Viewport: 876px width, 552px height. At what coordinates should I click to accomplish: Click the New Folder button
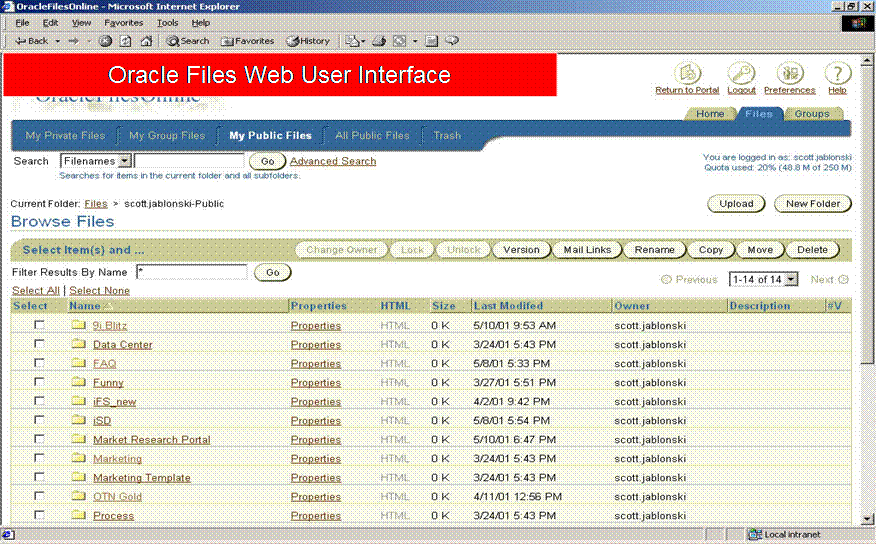(x=813, y=204)
